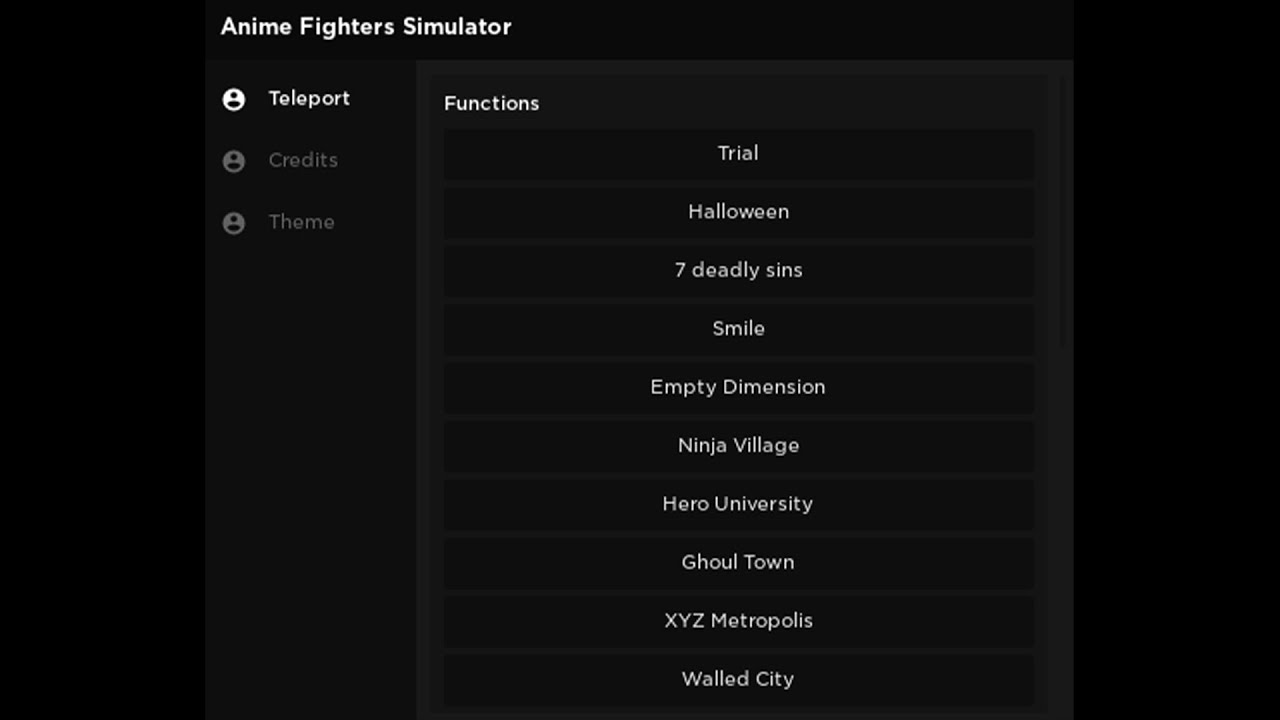The image size is (1280, 720).
Task: Select XYZ Metropolis teleport
Action: coord(738,621)
